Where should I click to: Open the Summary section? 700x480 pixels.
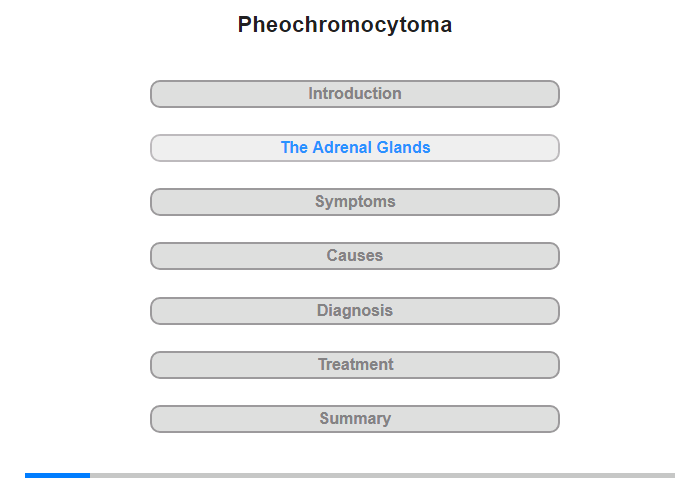[x=355, y=419]
